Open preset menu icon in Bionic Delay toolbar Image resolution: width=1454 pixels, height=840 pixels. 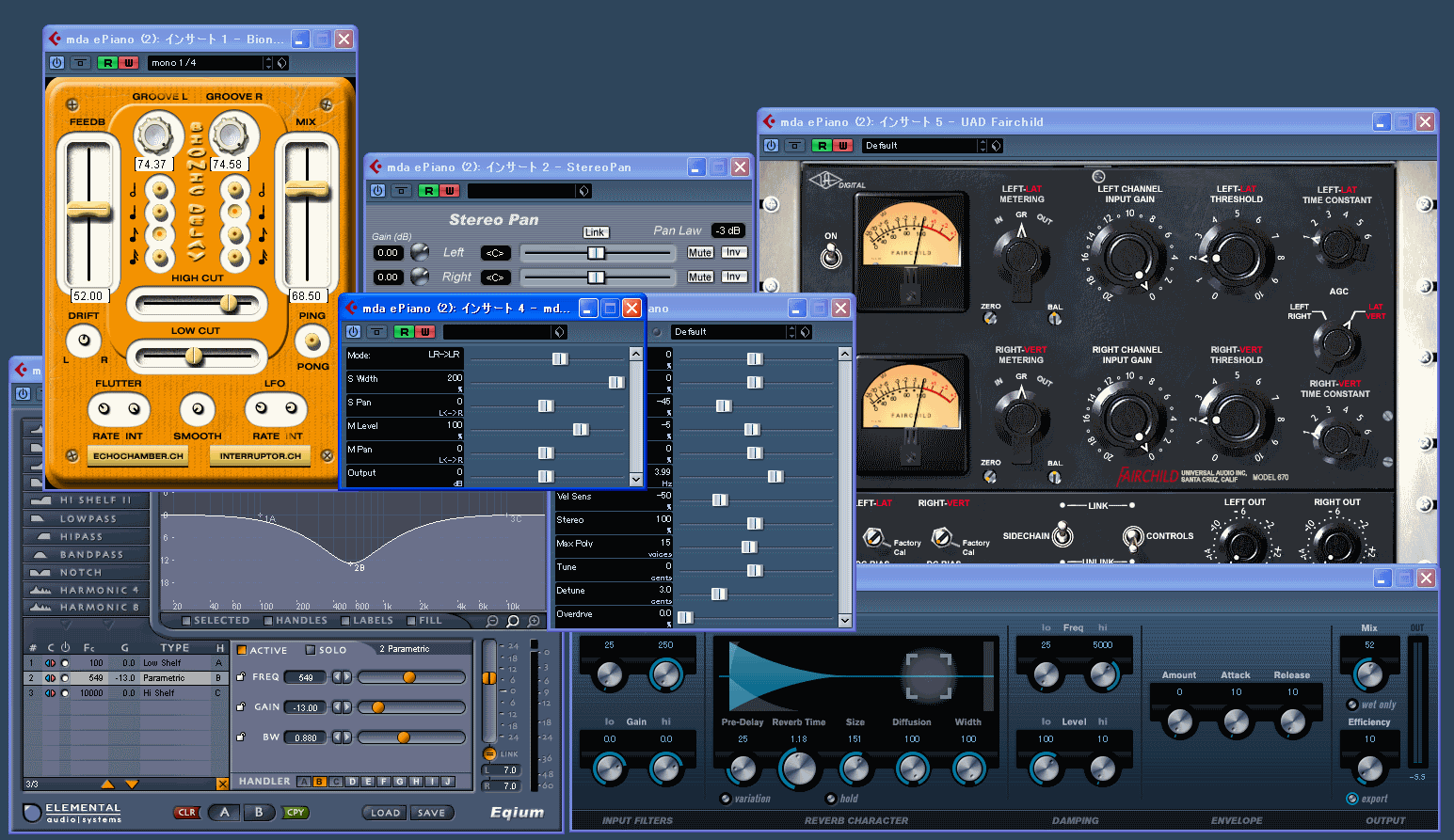point(281,63)
